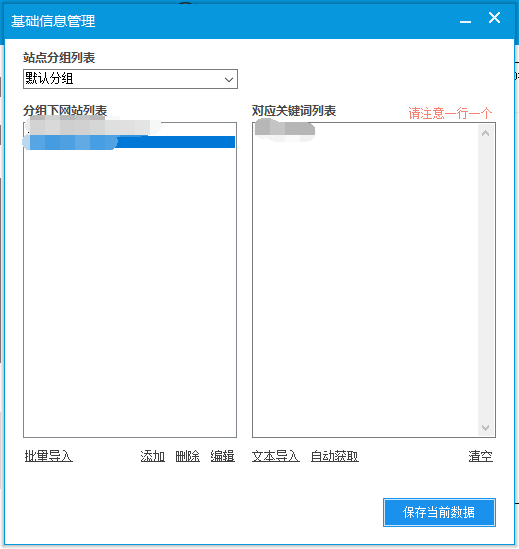Click the 批量导入 link

click(49, 456)
